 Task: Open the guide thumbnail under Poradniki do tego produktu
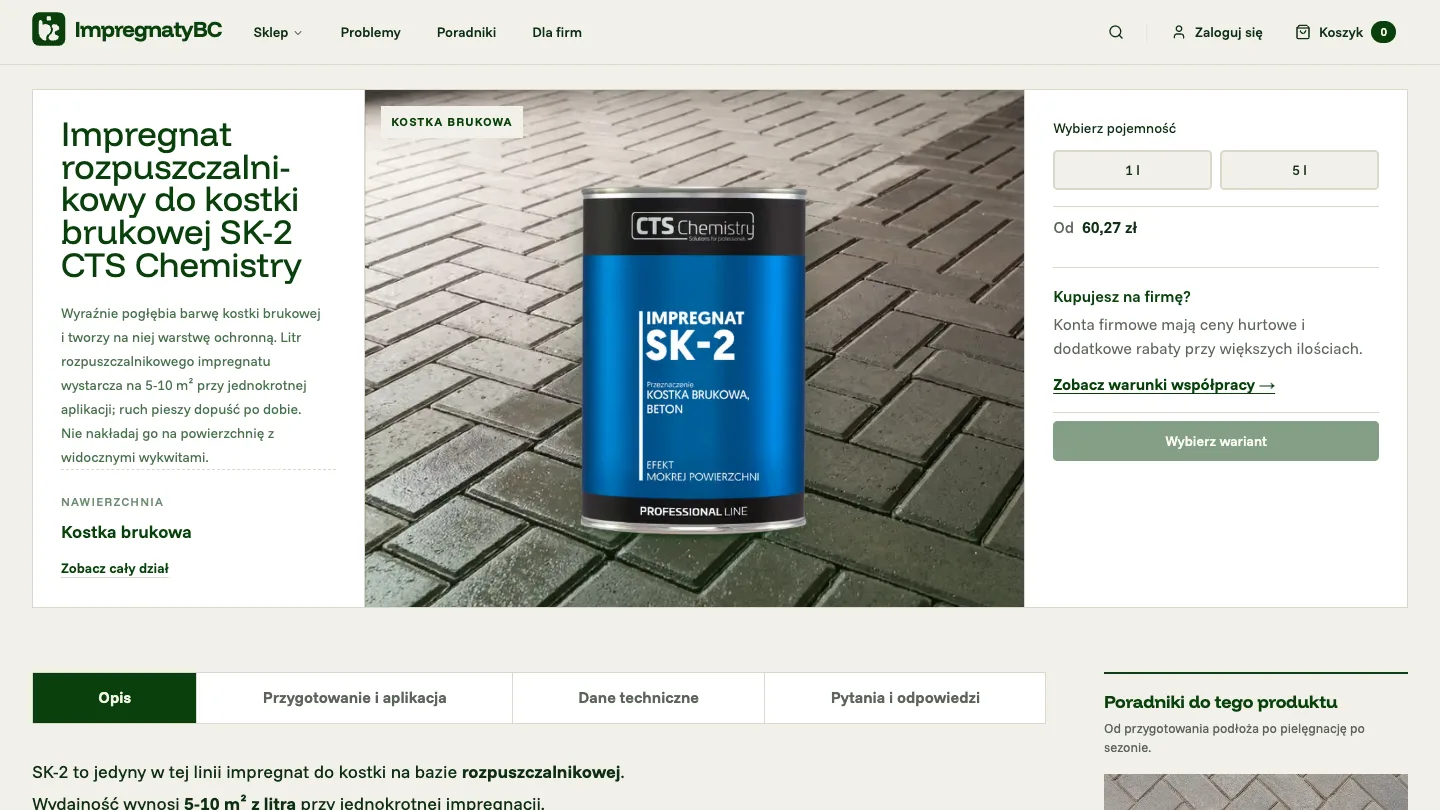(1256, 792)
